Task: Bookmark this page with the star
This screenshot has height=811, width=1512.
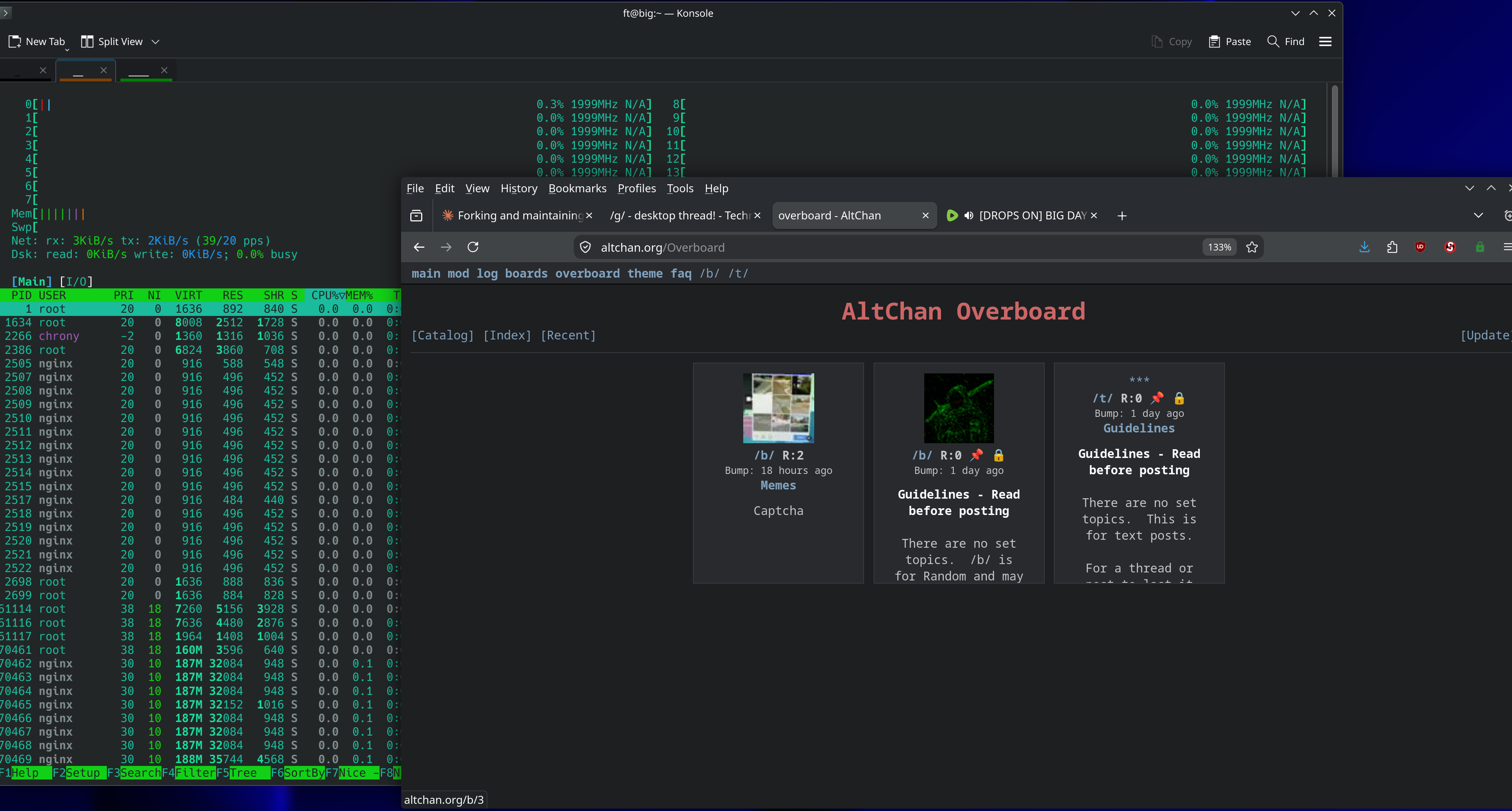Action: point(1252,247)
